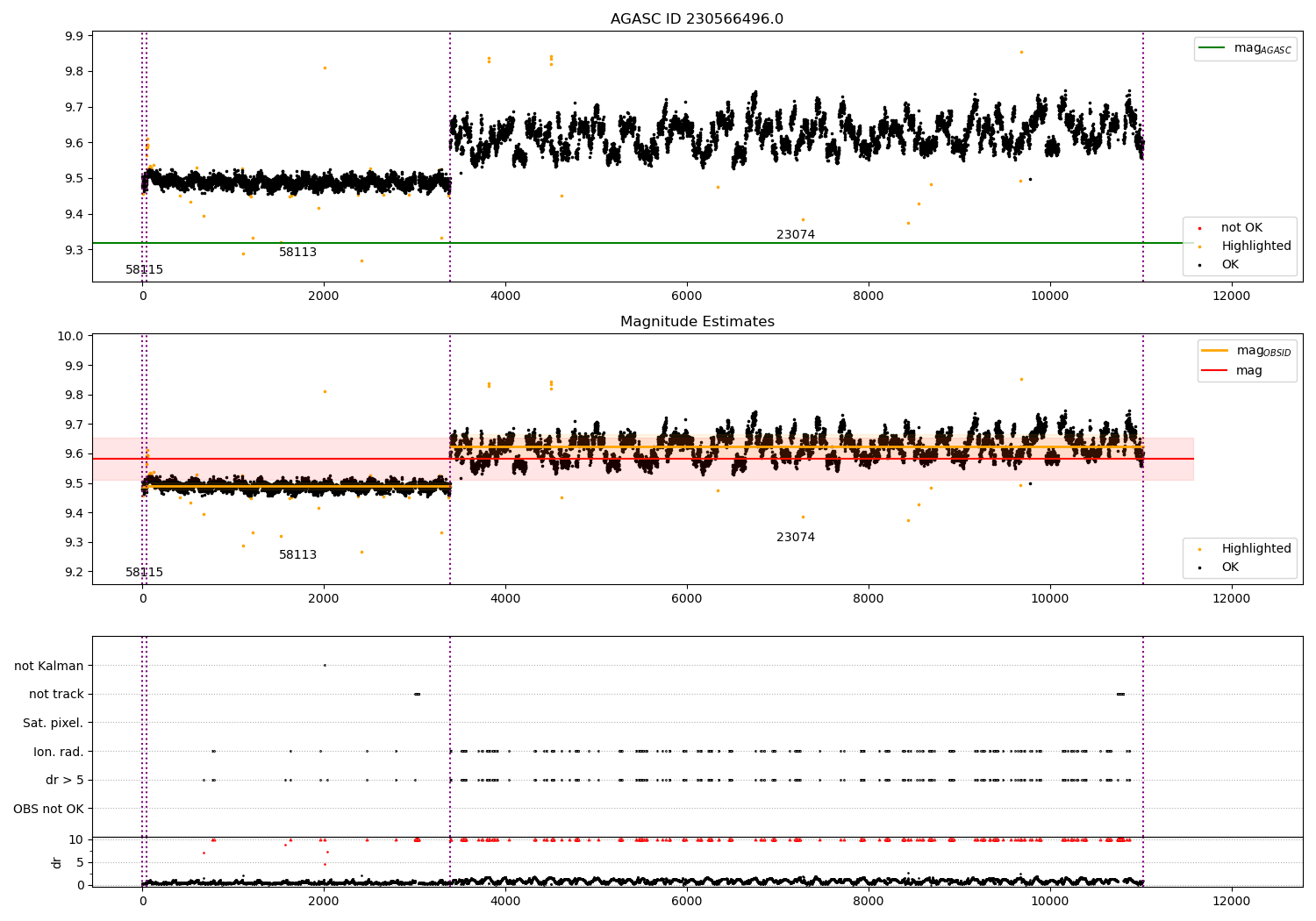Click the 'Magnitude Estimates' plot title
1316x921 pixels.
pyautogui.click(x=697, y=322)
